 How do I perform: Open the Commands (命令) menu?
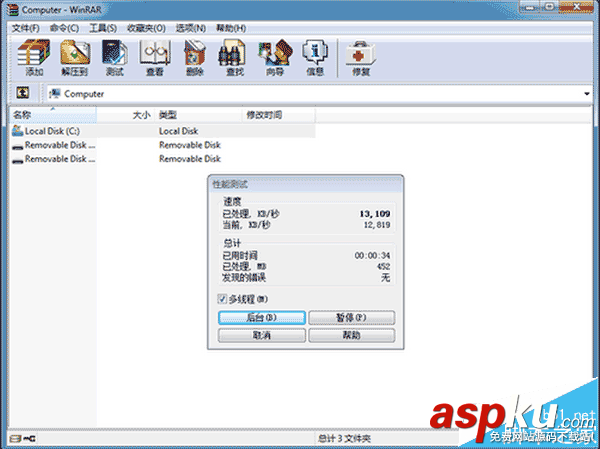64,28
